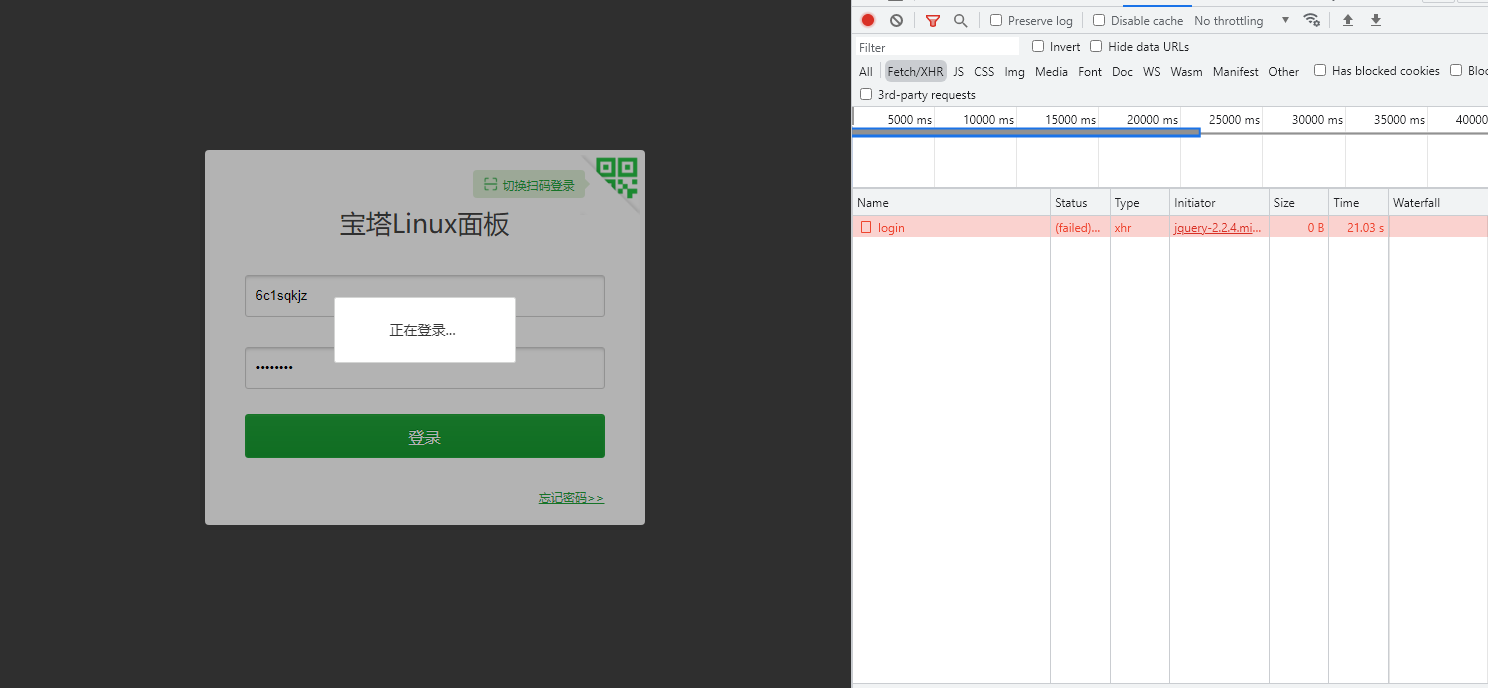Sort requests by Initiator column
1488x688 pixels.
(x=1219, y=202)
